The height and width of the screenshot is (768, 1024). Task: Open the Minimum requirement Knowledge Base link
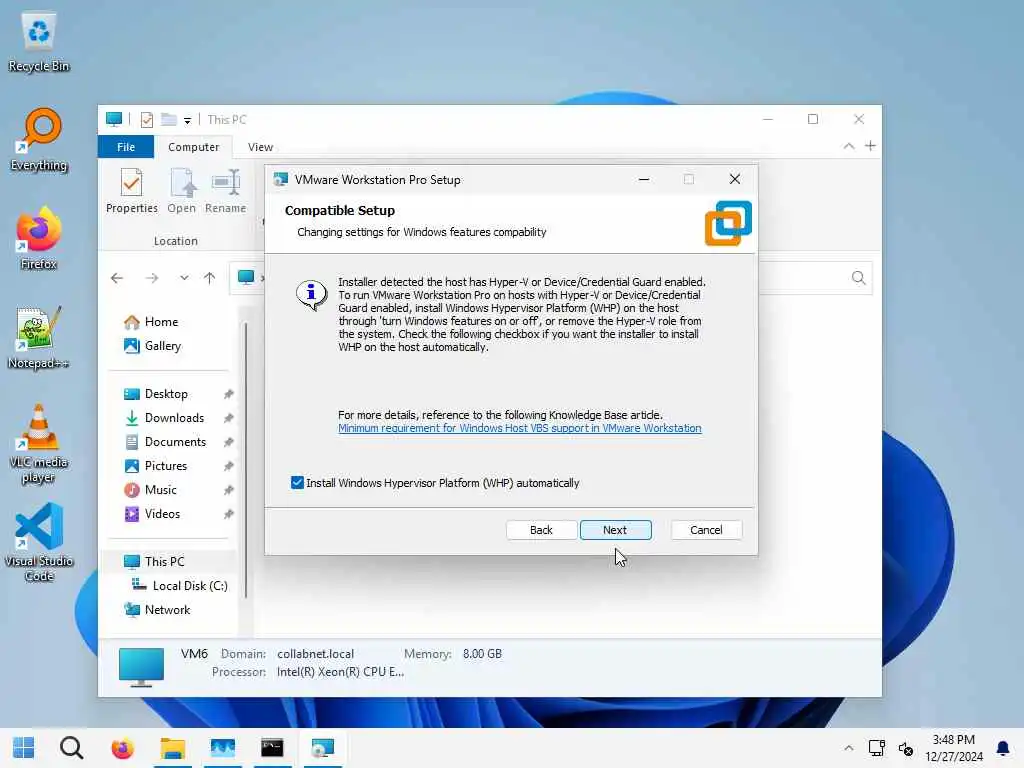520,428
